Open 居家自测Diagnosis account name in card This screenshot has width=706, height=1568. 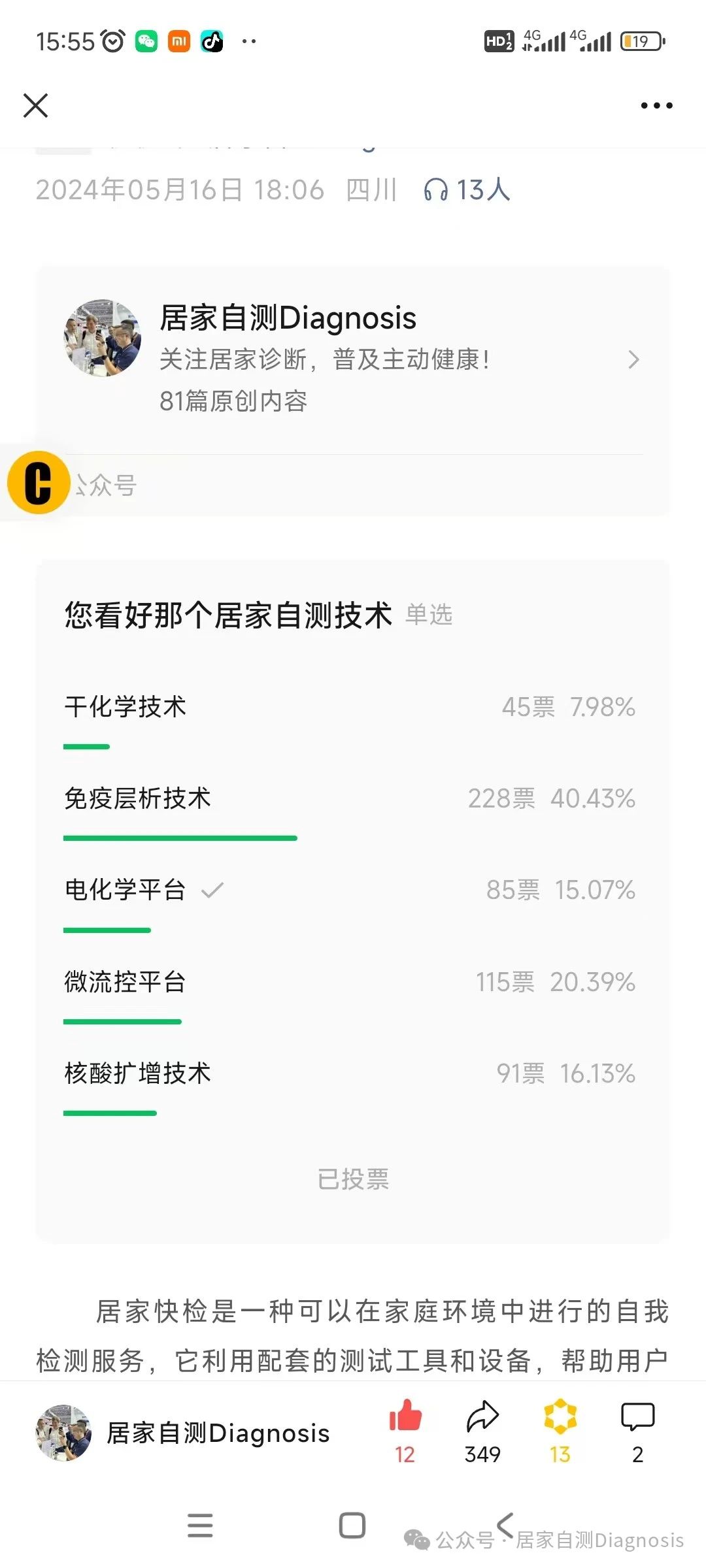pyautogui.click(x=288, y=318)
